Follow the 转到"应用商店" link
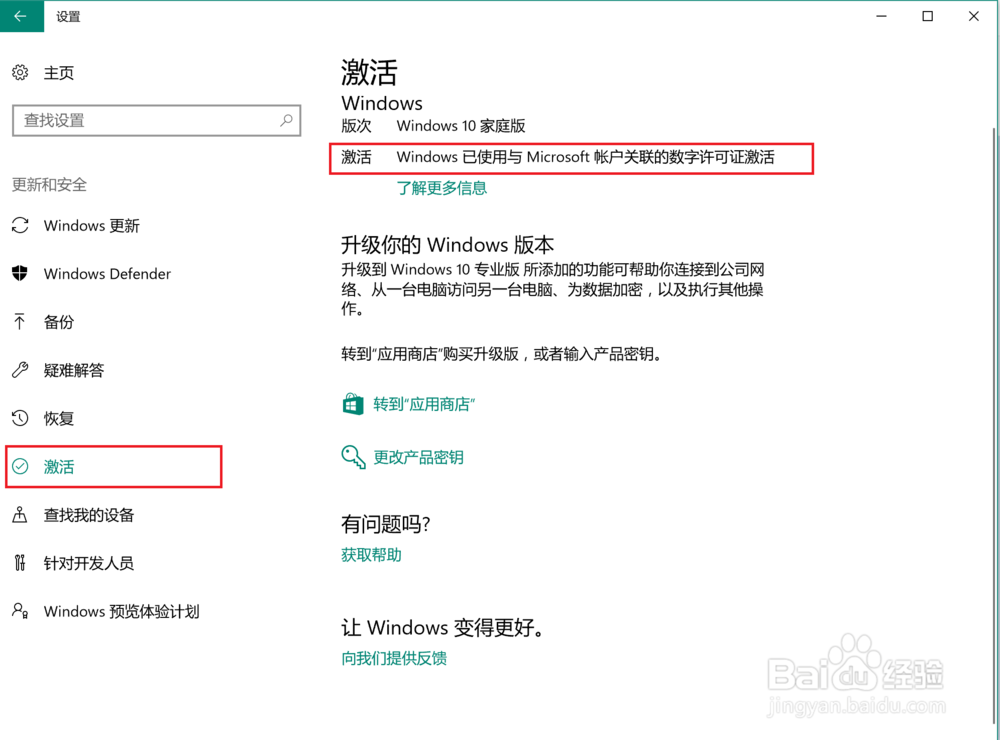Viewport: 1000px width, 740px height. click(x=424, y=404)
